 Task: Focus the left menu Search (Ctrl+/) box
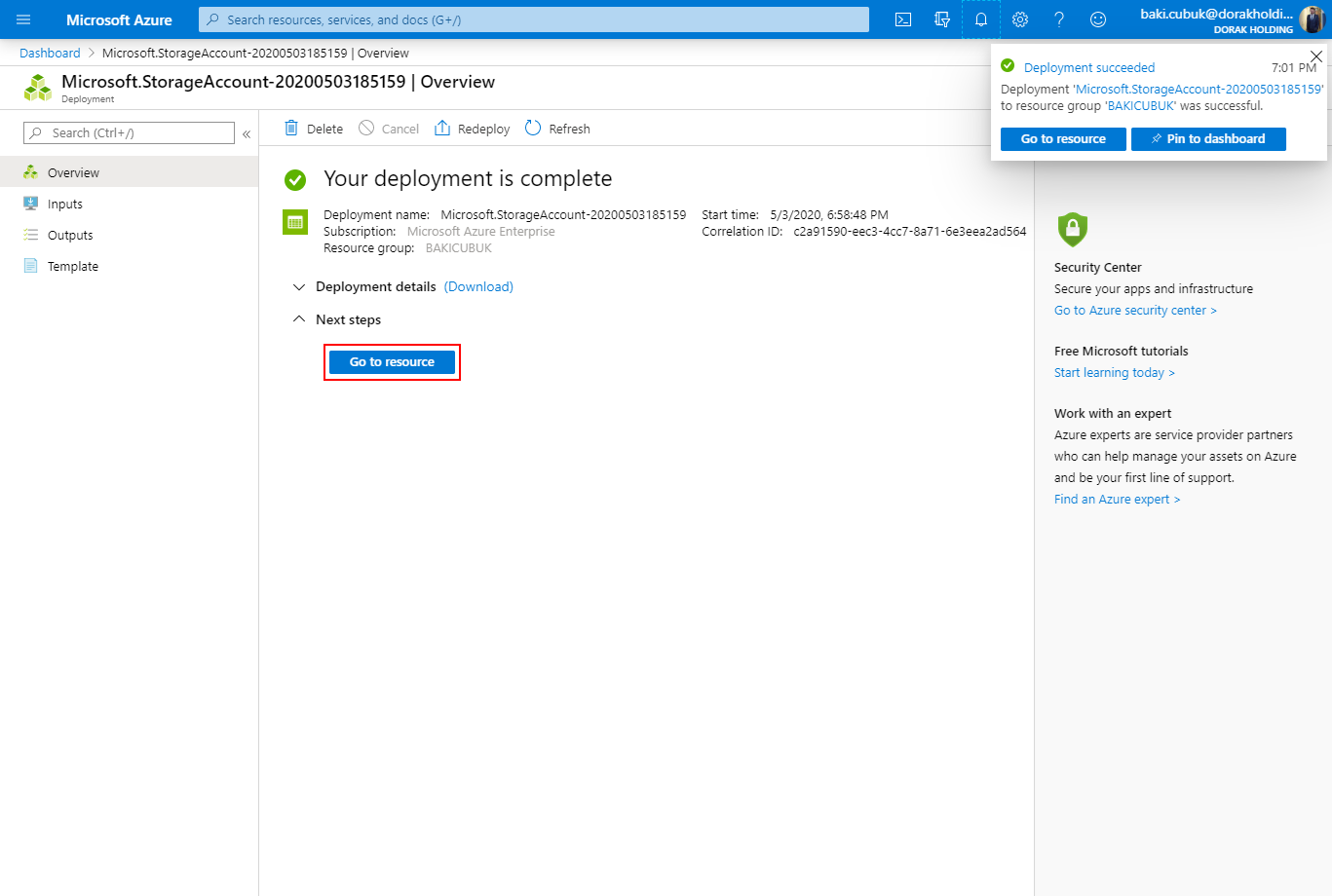pyautogui.click(x=129, y=133)
